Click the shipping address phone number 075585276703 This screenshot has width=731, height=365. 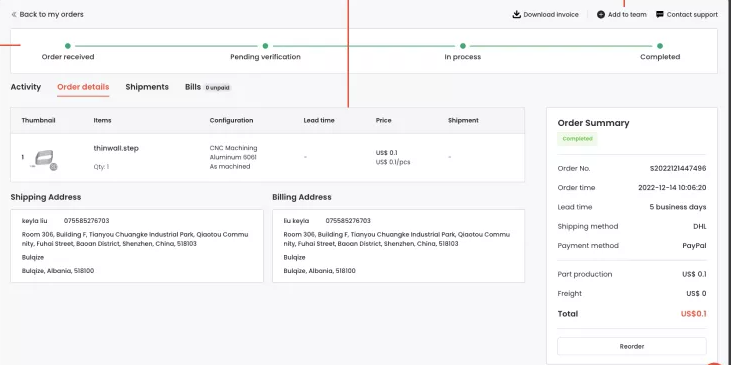coord(87,220)
